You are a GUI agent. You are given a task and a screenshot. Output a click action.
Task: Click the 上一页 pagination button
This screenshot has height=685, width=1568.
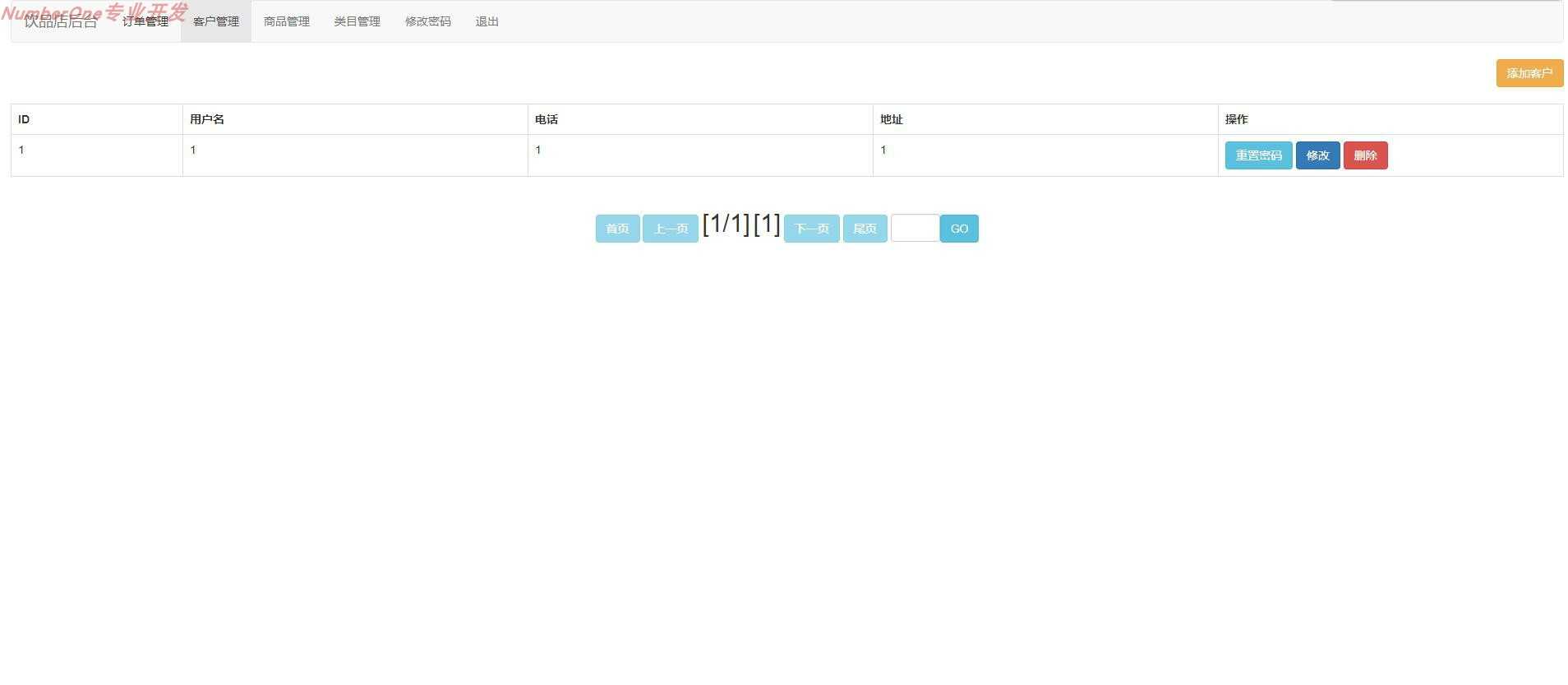[x=671, y=229]
